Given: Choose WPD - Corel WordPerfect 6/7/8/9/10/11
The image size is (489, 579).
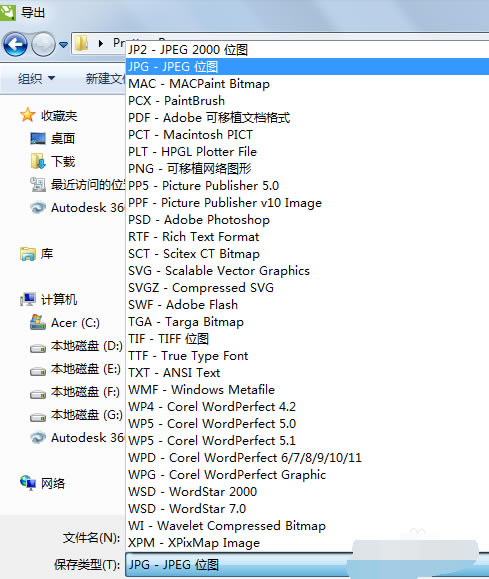Looking at the screenshot, I should click(x=307, y=457).
